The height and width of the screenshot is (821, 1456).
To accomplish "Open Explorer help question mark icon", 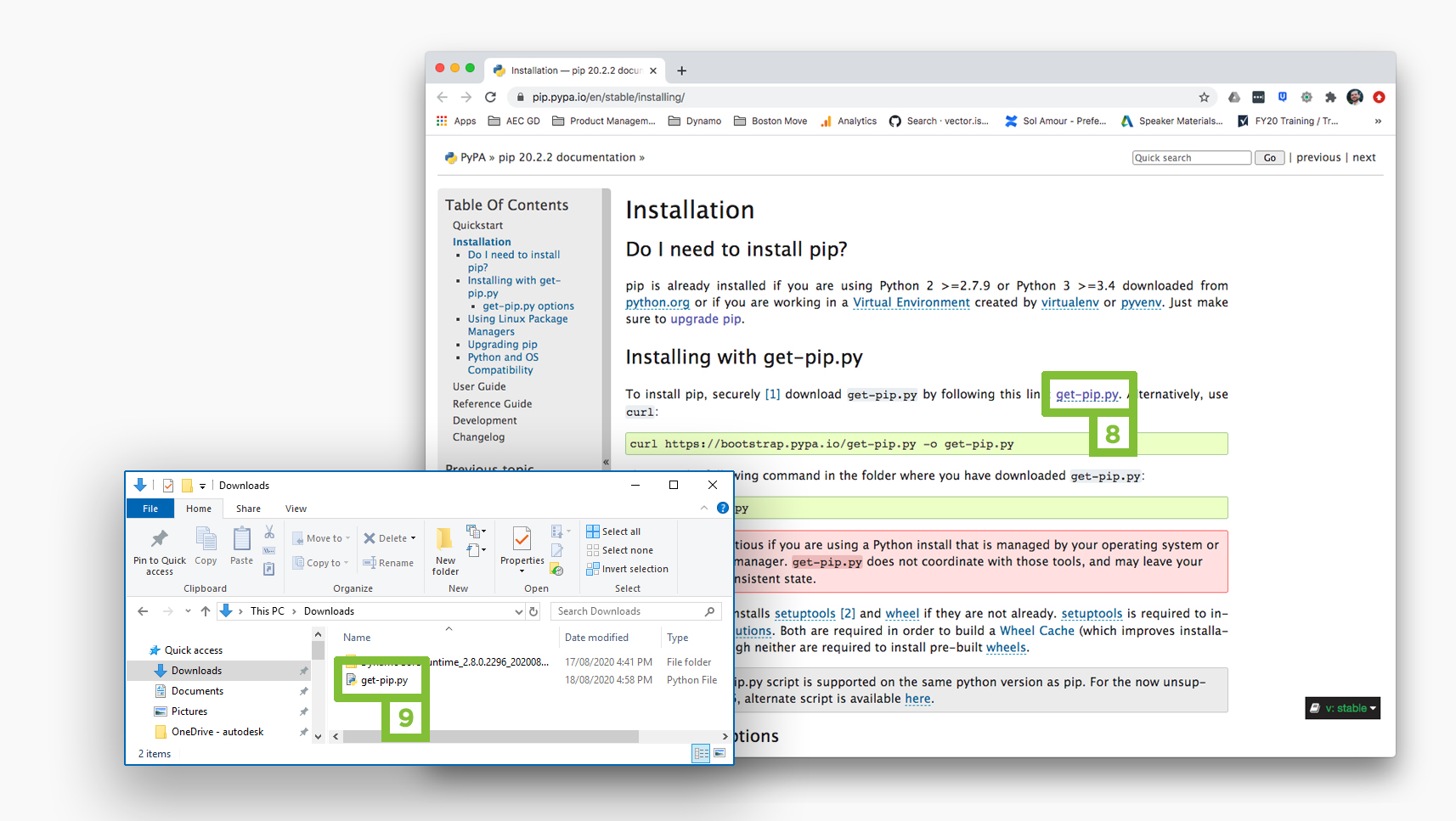I will [723, 508].
